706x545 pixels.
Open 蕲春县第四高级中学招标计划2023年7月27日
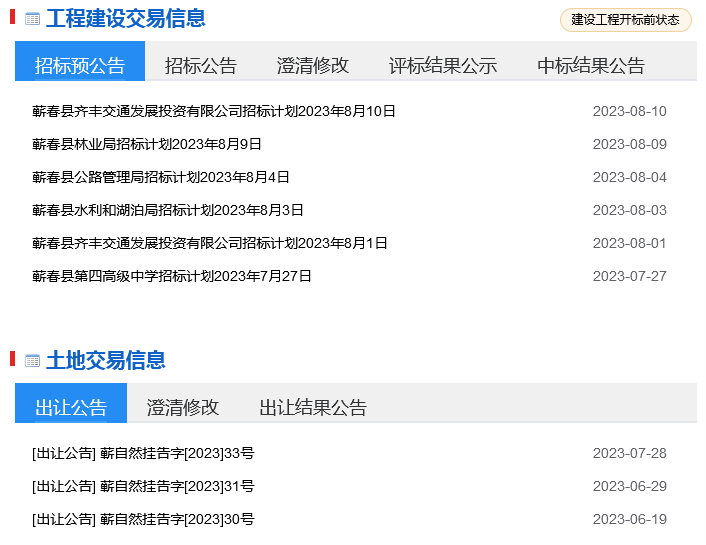click(x=172, y=276)
